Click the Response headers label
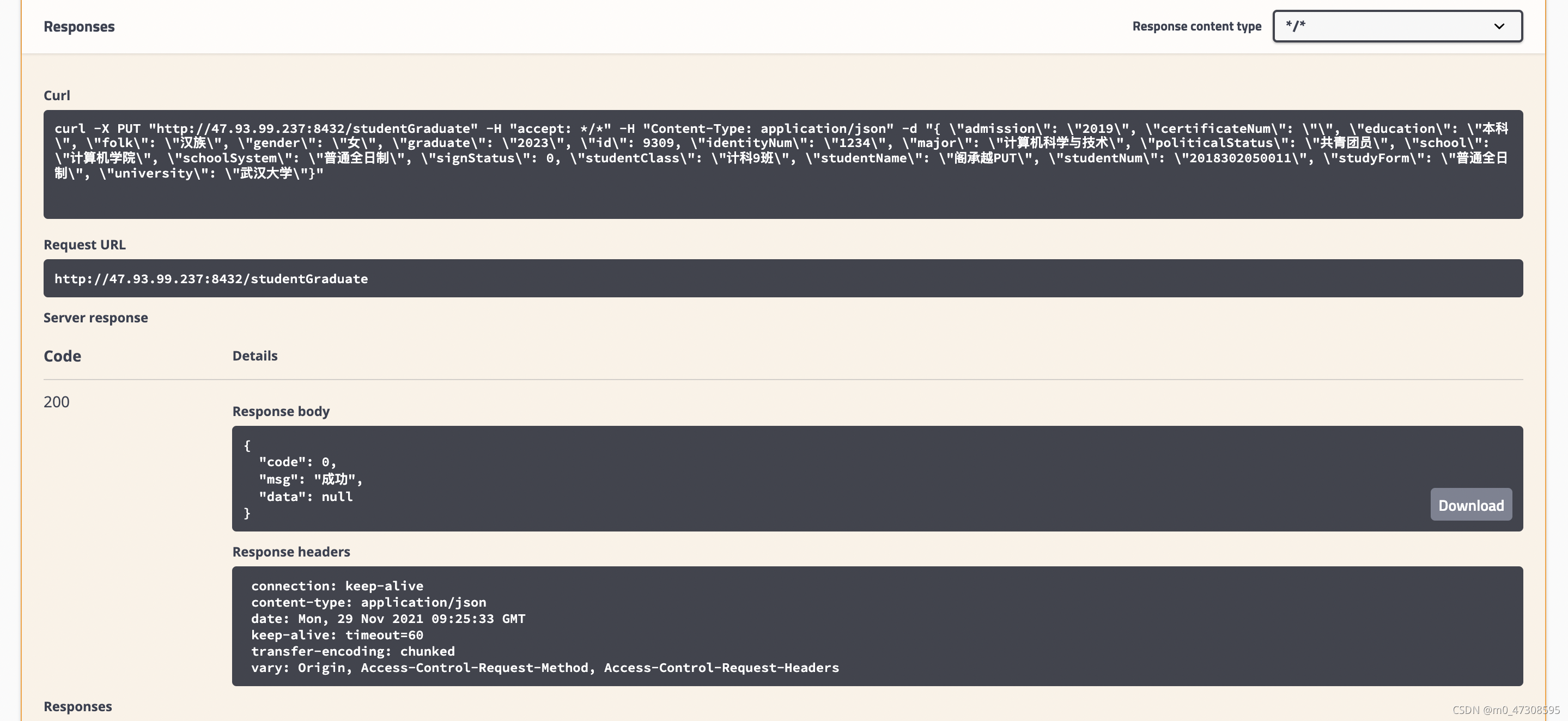 (291, 552)
